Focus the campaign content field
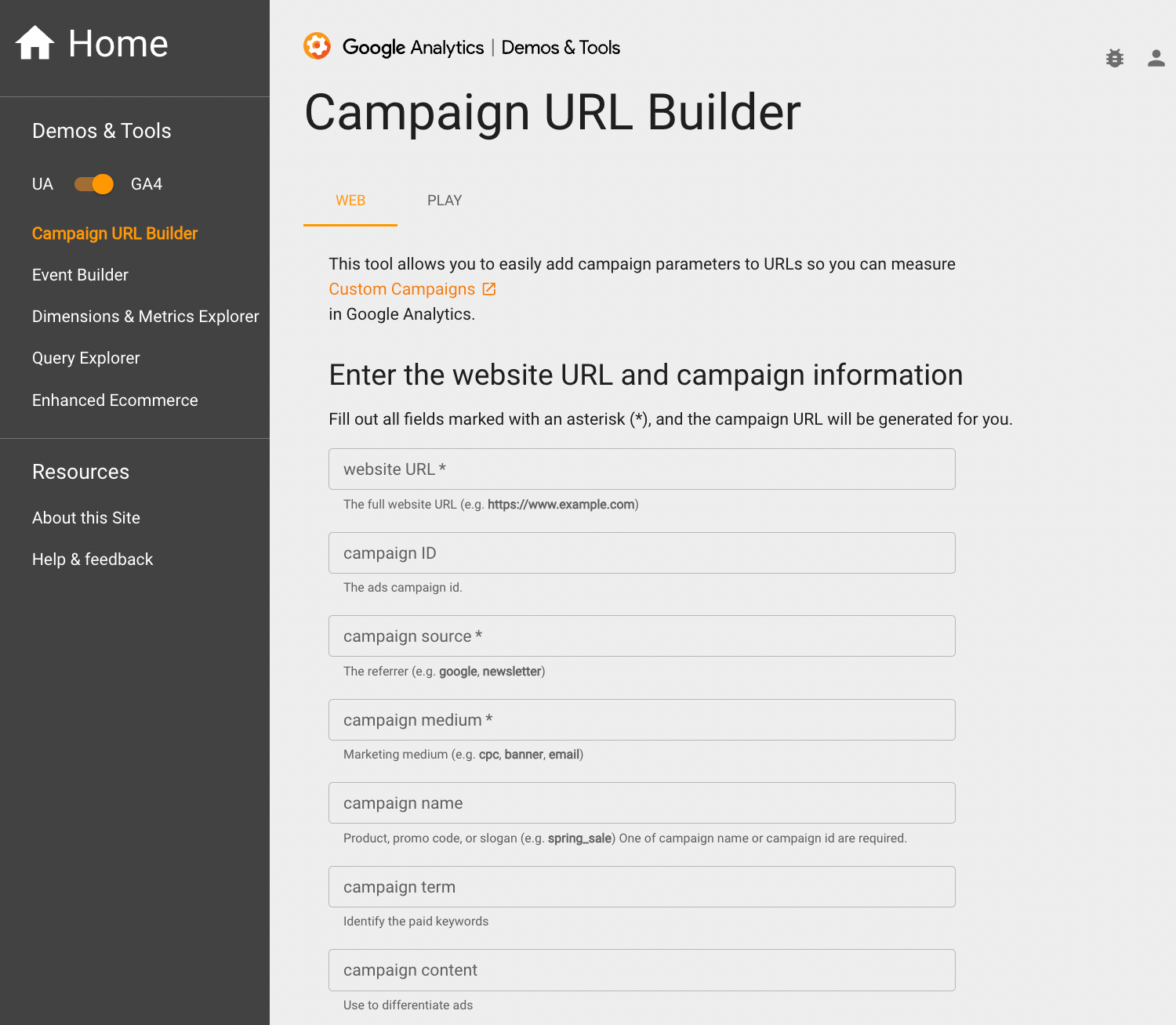The width and height of the screenshot is (1176, 1025). tap(642, 970)
